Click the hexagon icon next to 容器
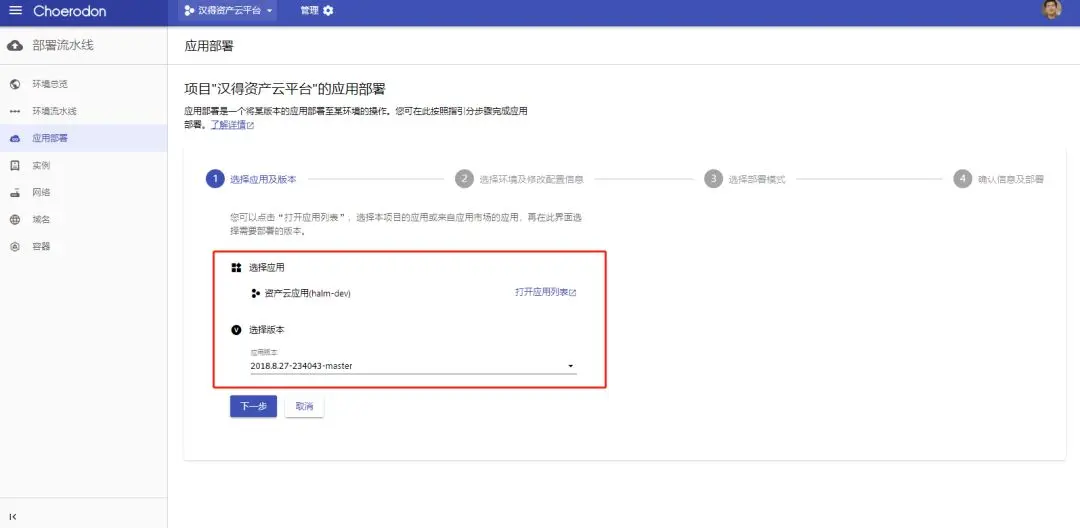1080x528 pixels. coord(14,246)
